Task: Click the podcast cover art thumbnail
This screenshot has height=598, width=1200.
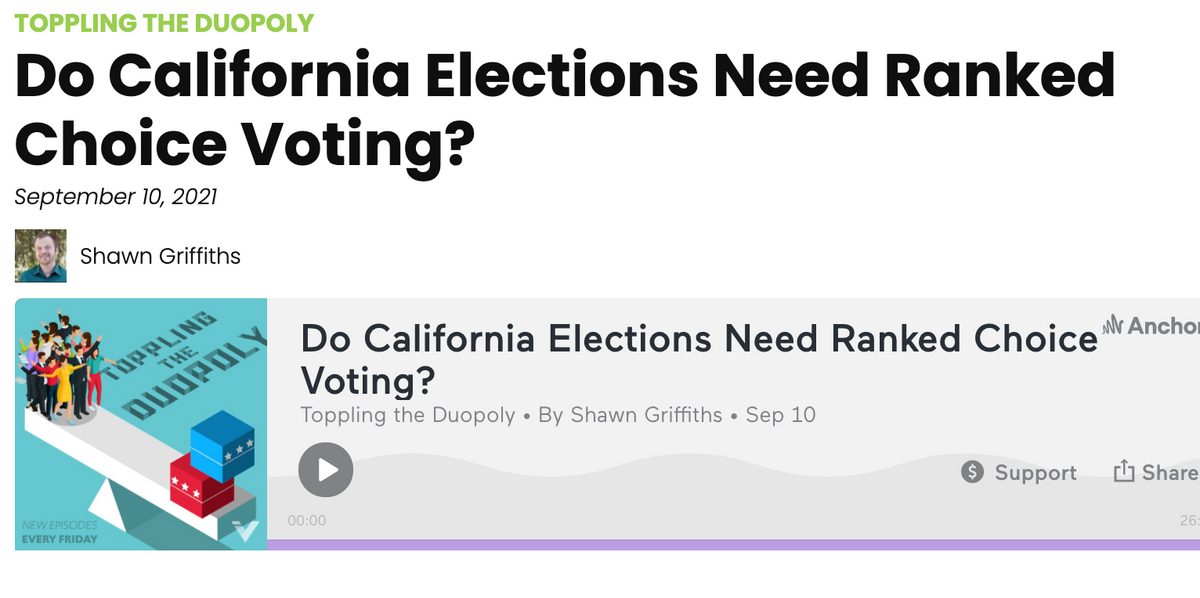Action: point(141,424)
